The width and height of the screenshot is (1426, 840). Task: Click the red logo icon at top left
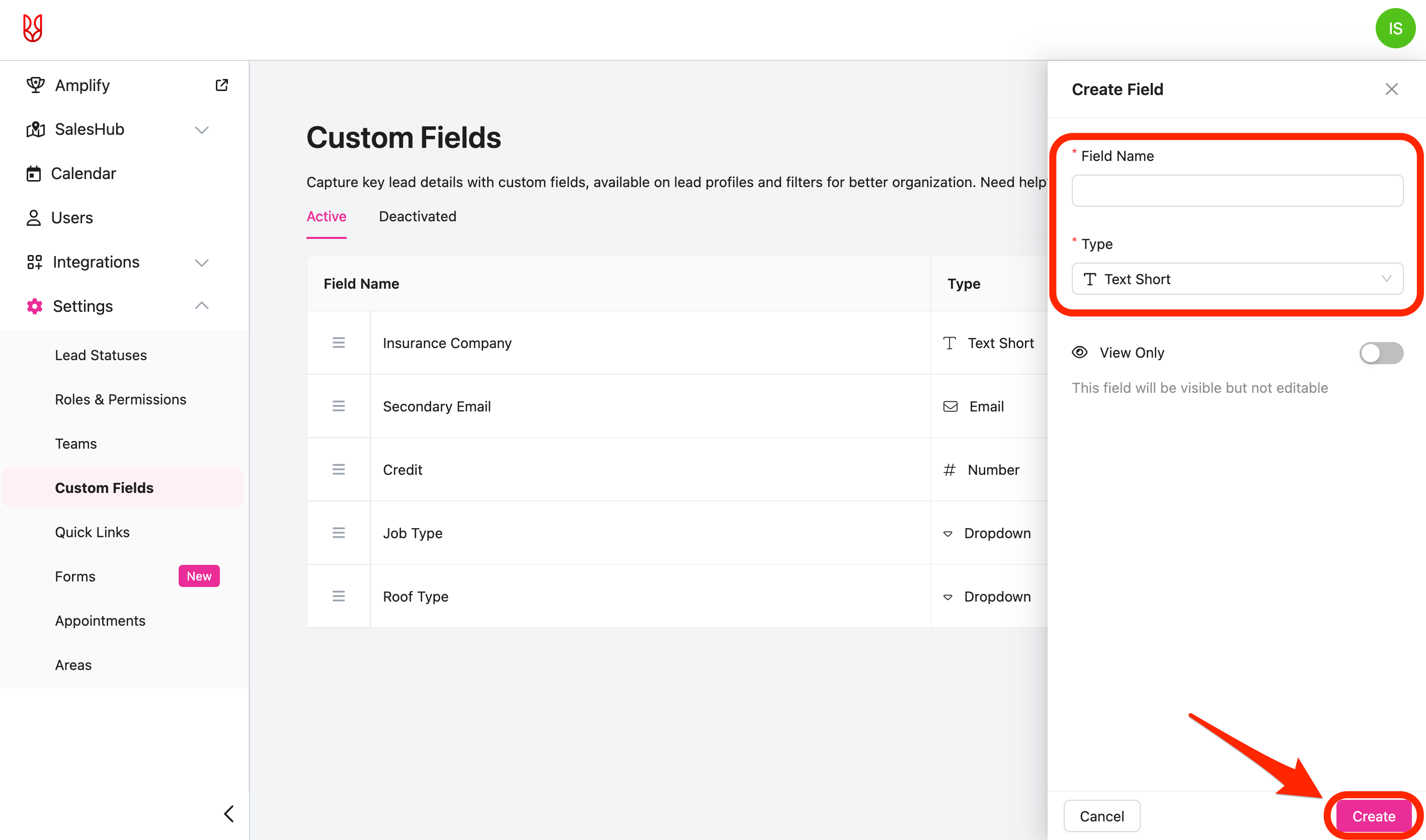coord(33,28)
